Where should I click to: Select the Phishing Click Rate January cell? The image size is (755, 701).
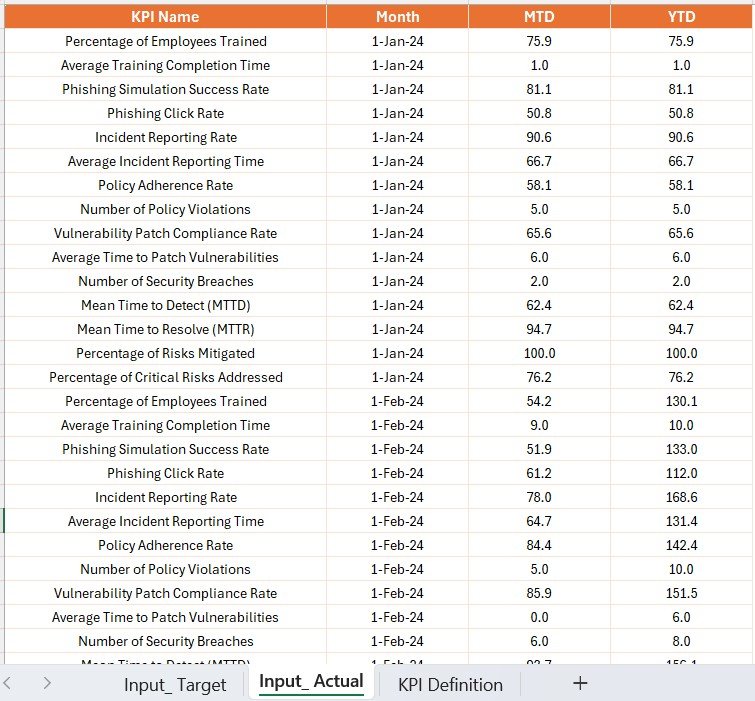coord(165,113)
